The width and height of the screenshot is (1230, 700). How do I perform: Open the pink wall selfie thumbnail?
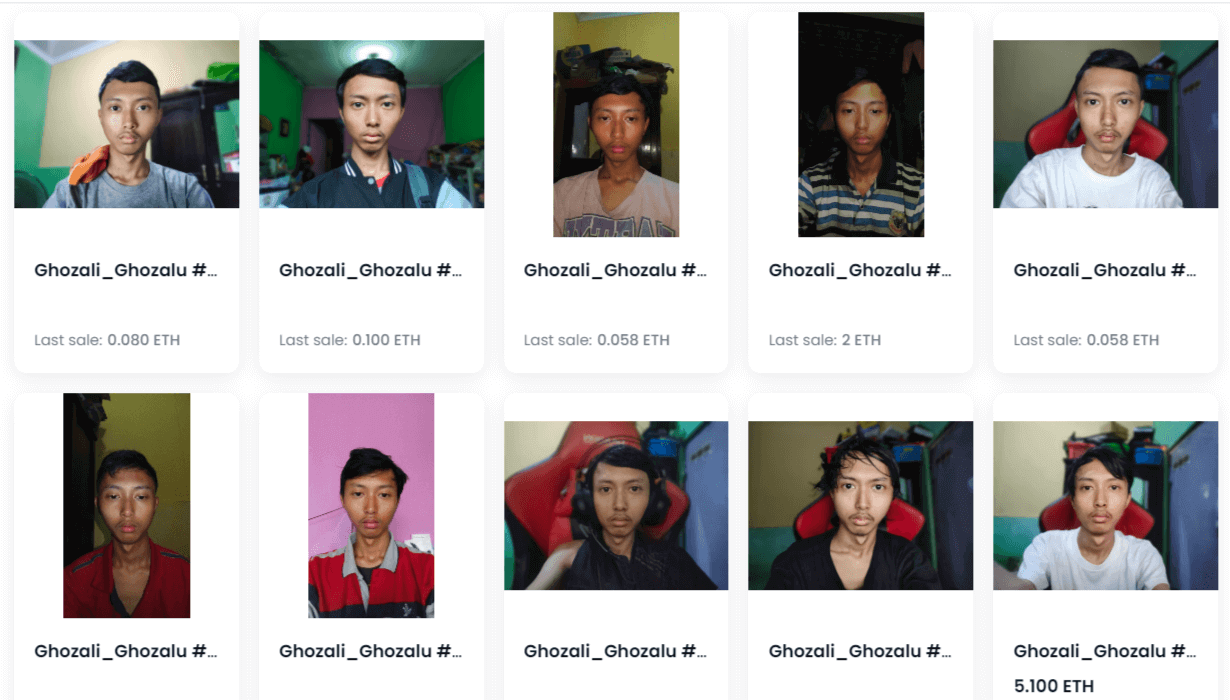click(x=371, y=505)
